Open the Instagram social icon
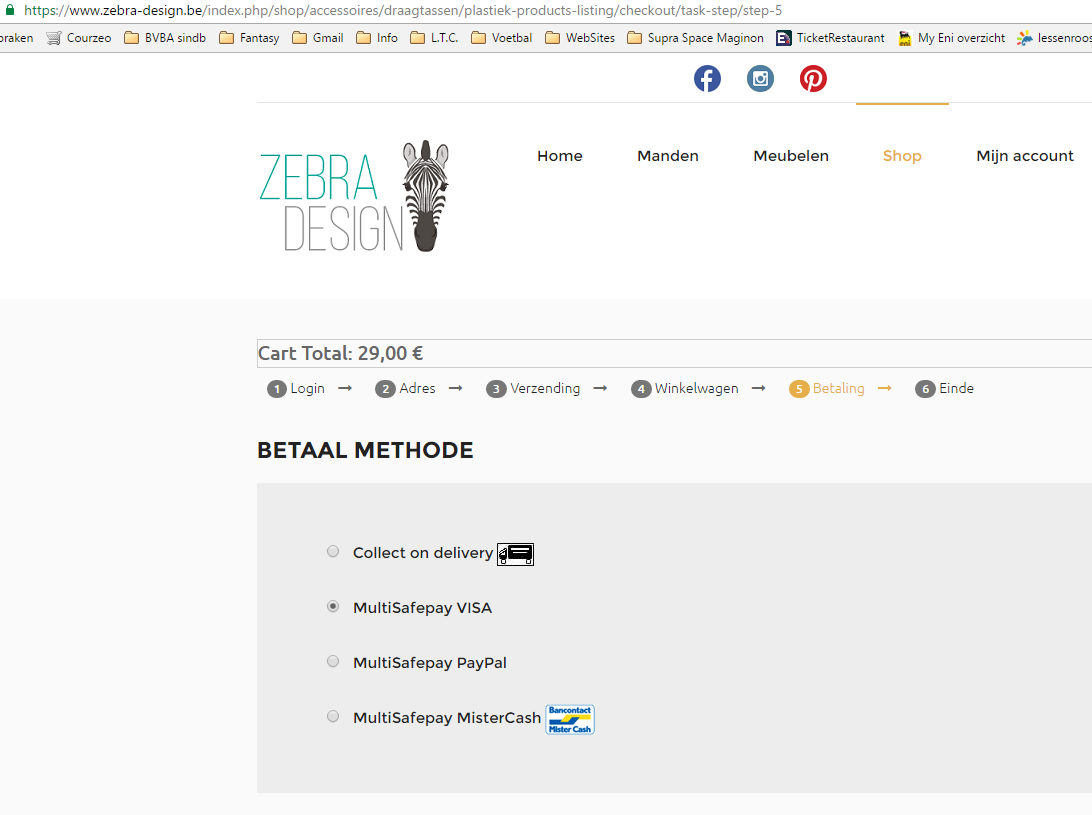 [x=760, y=78]
